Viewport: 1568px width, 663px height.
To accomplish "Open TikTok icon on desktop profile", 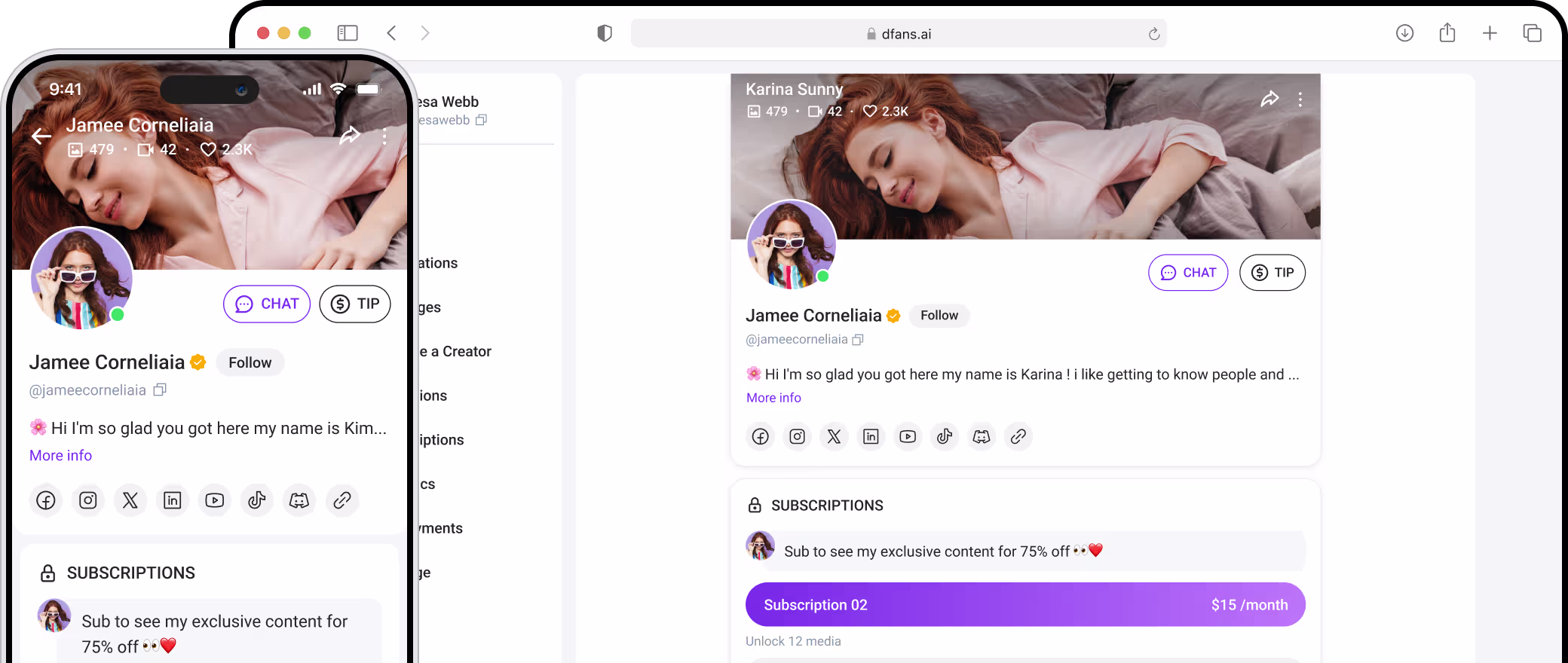I will pyautogui.click(x=945, y=436).
